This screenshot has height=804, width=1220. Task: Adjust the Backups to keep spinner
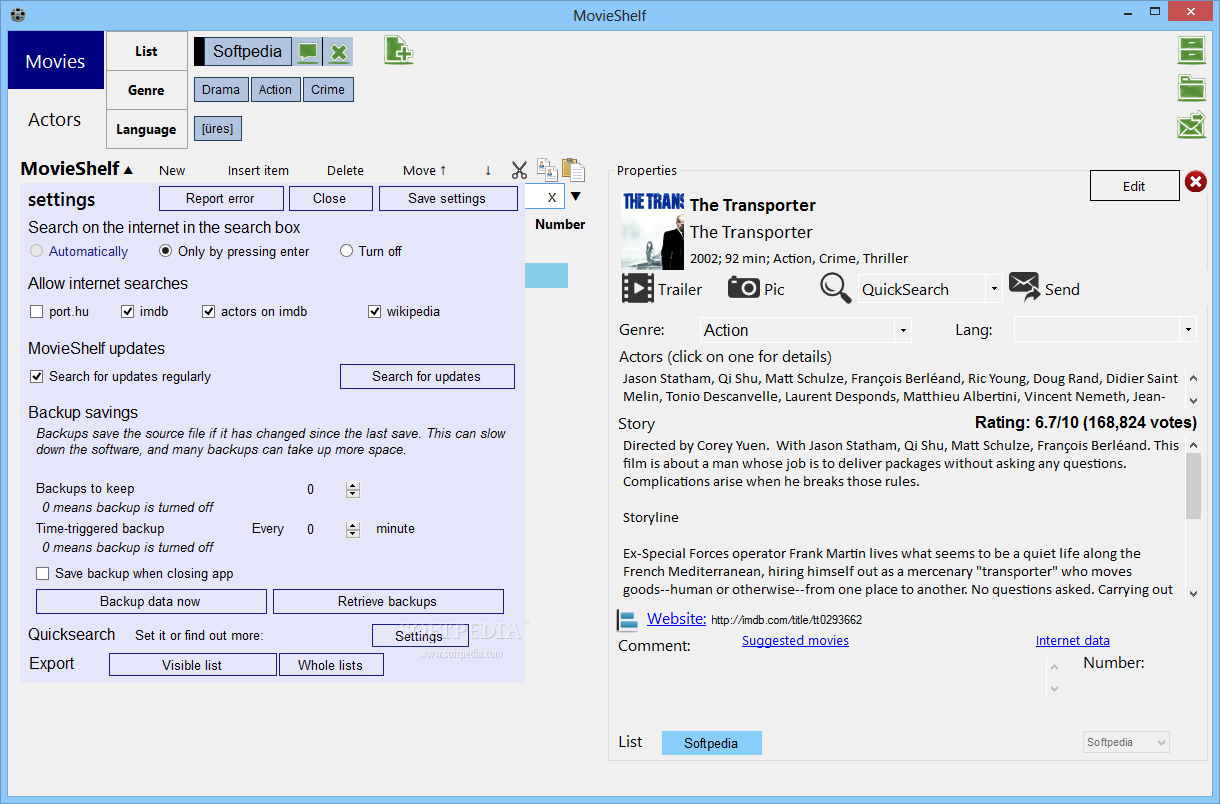pyautogui.click(x=352, y=489)
